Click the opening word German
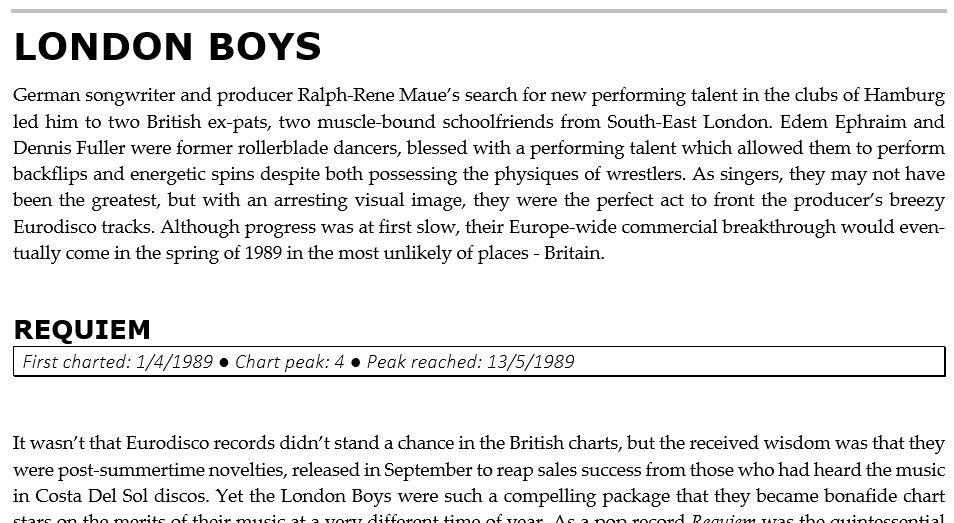 (x=46, y=96)
